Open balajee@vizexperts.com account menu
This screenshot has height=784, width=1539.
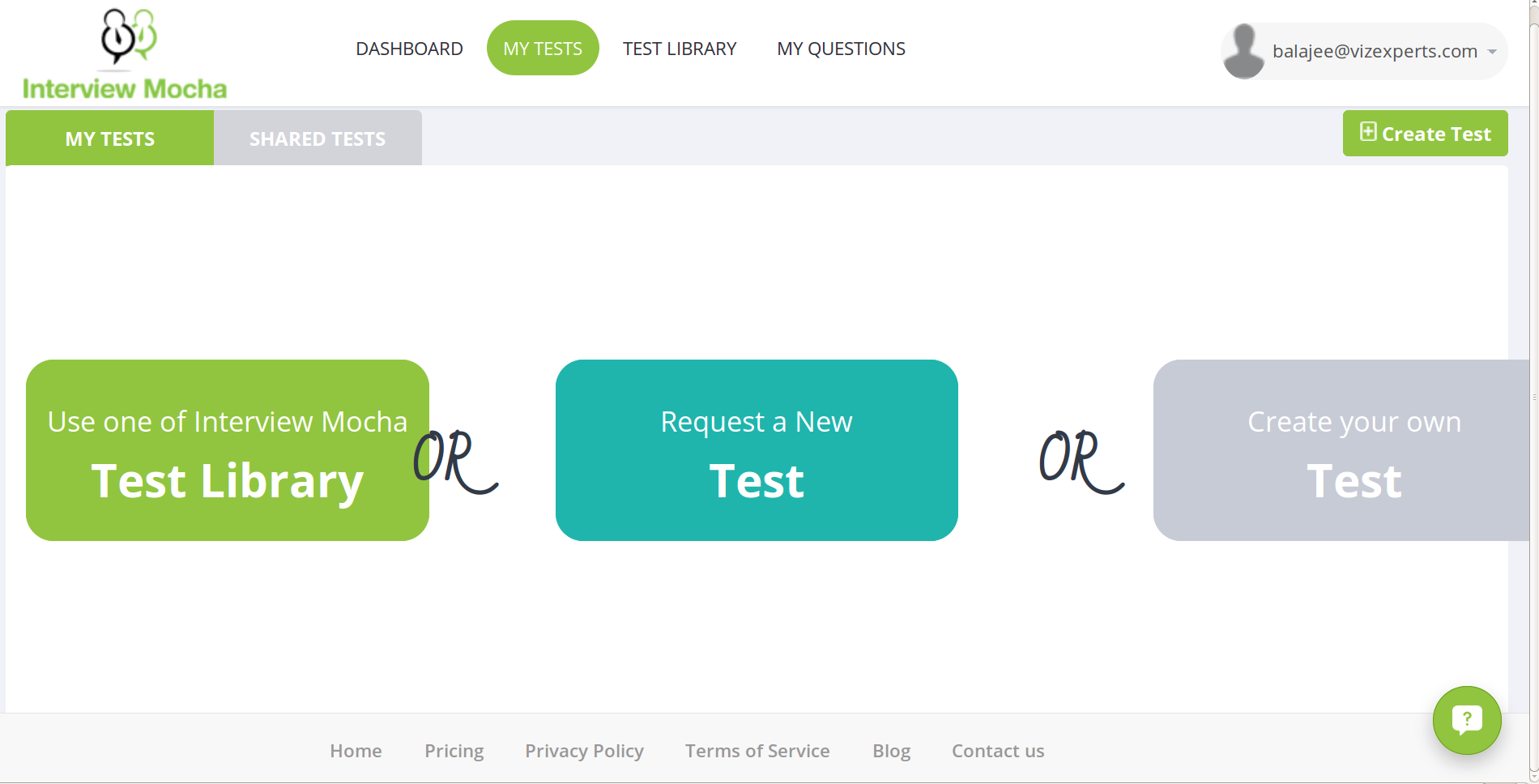pos(1364,51)
